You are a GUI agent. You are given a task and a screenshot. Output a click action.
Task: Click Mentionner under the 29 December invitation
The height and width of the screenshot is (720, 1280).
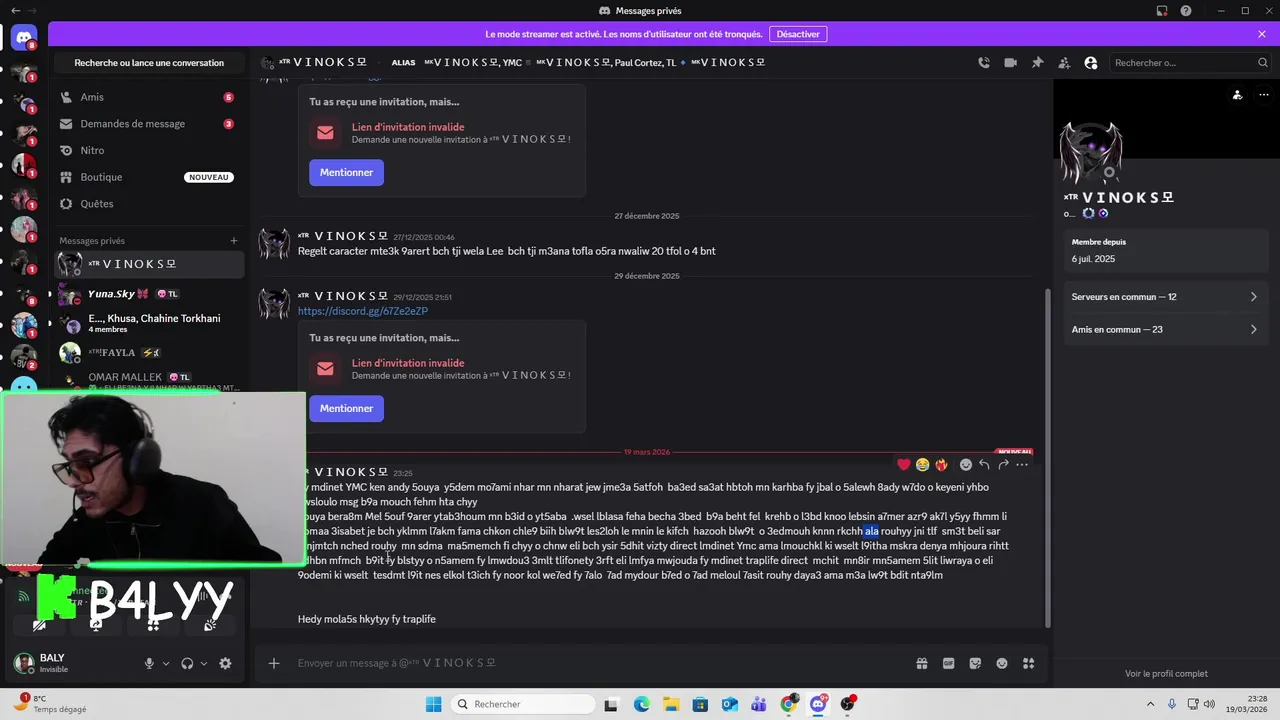click(x=346, y=408)
